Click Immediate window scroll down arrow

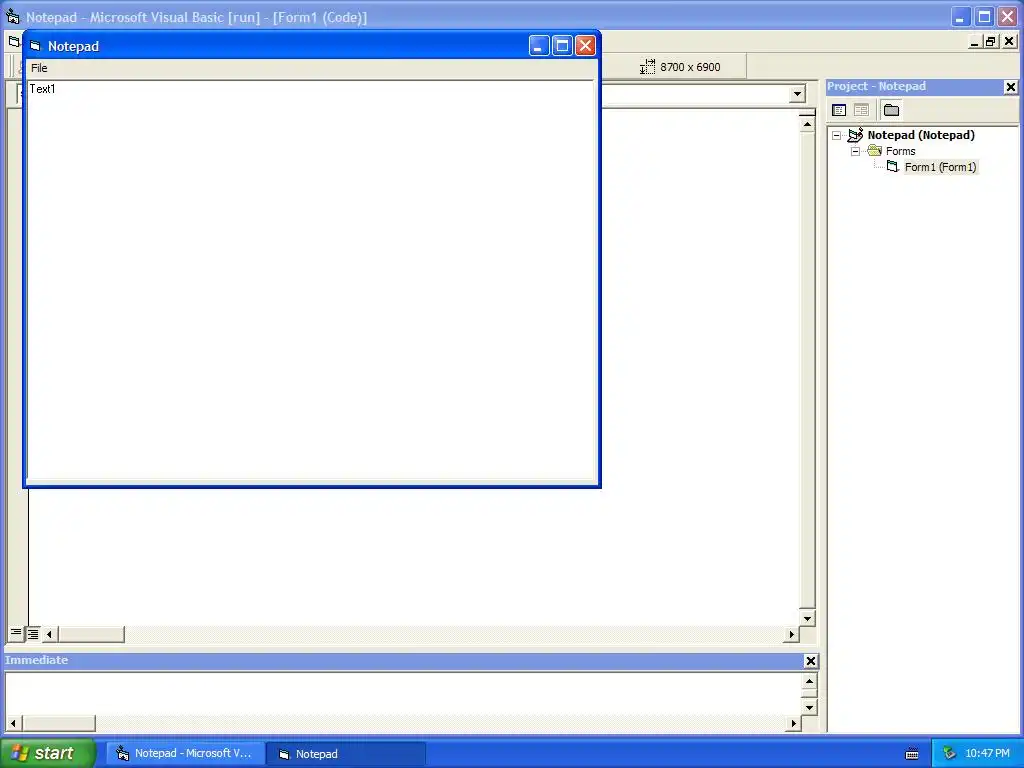click(x=809, y=707)
